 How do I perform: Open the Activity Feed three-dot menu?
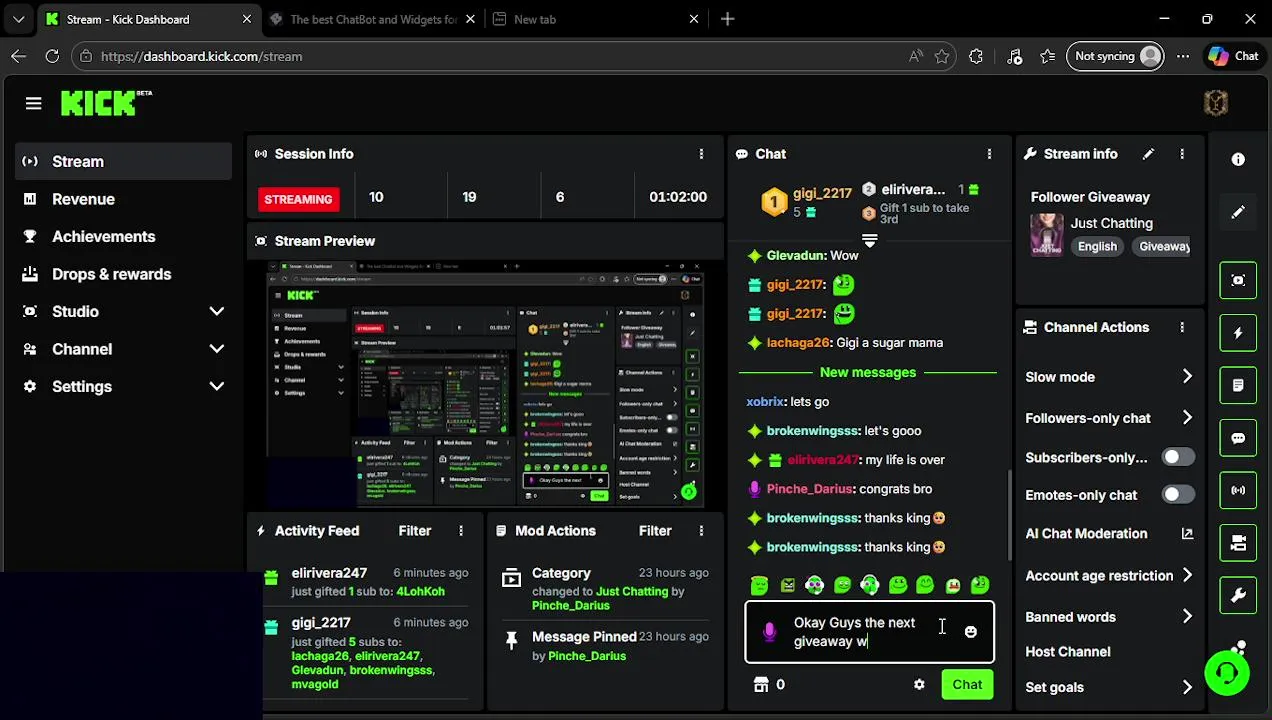click(x=461, y=531)
